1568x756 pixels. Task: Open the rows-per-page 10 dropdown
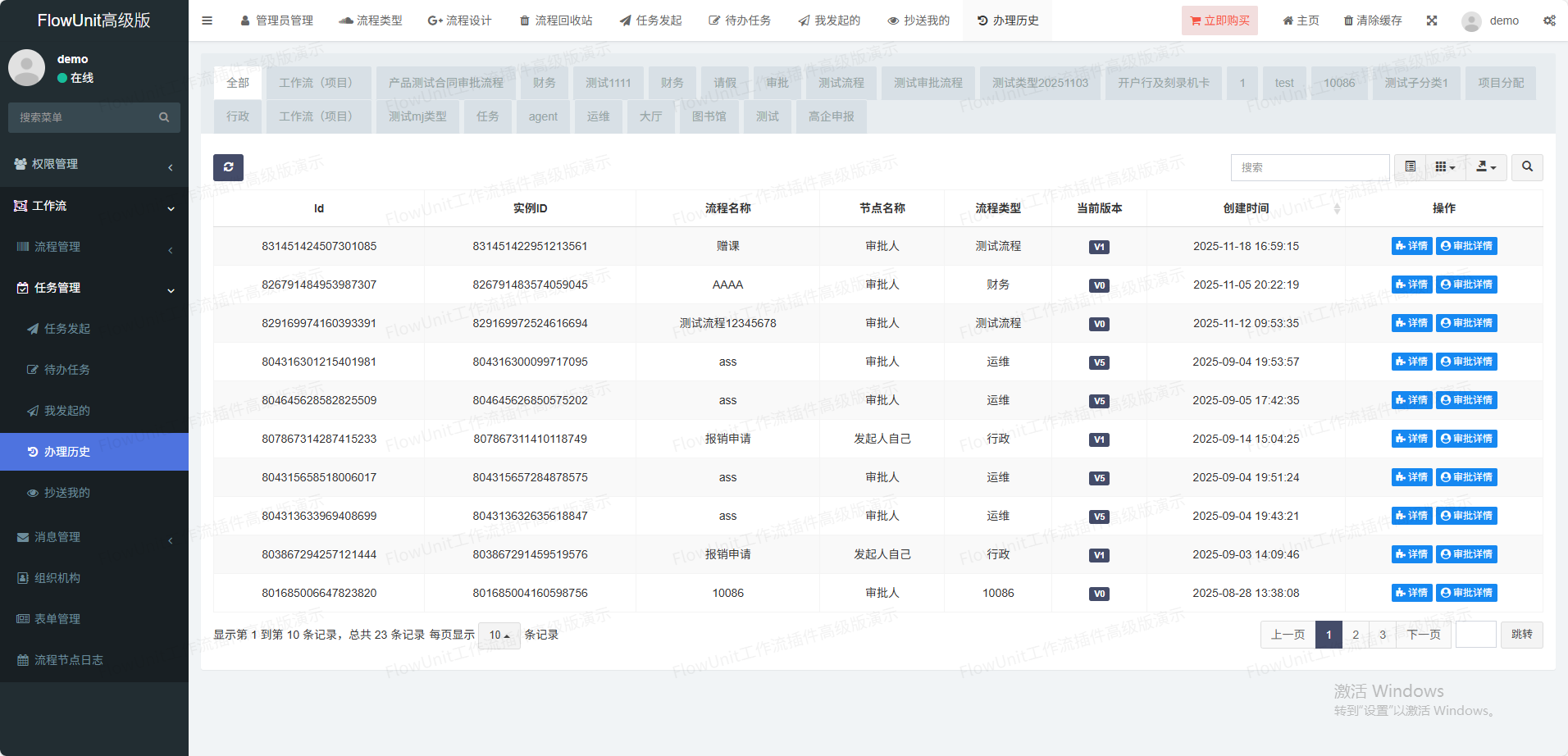coord(499,635)
